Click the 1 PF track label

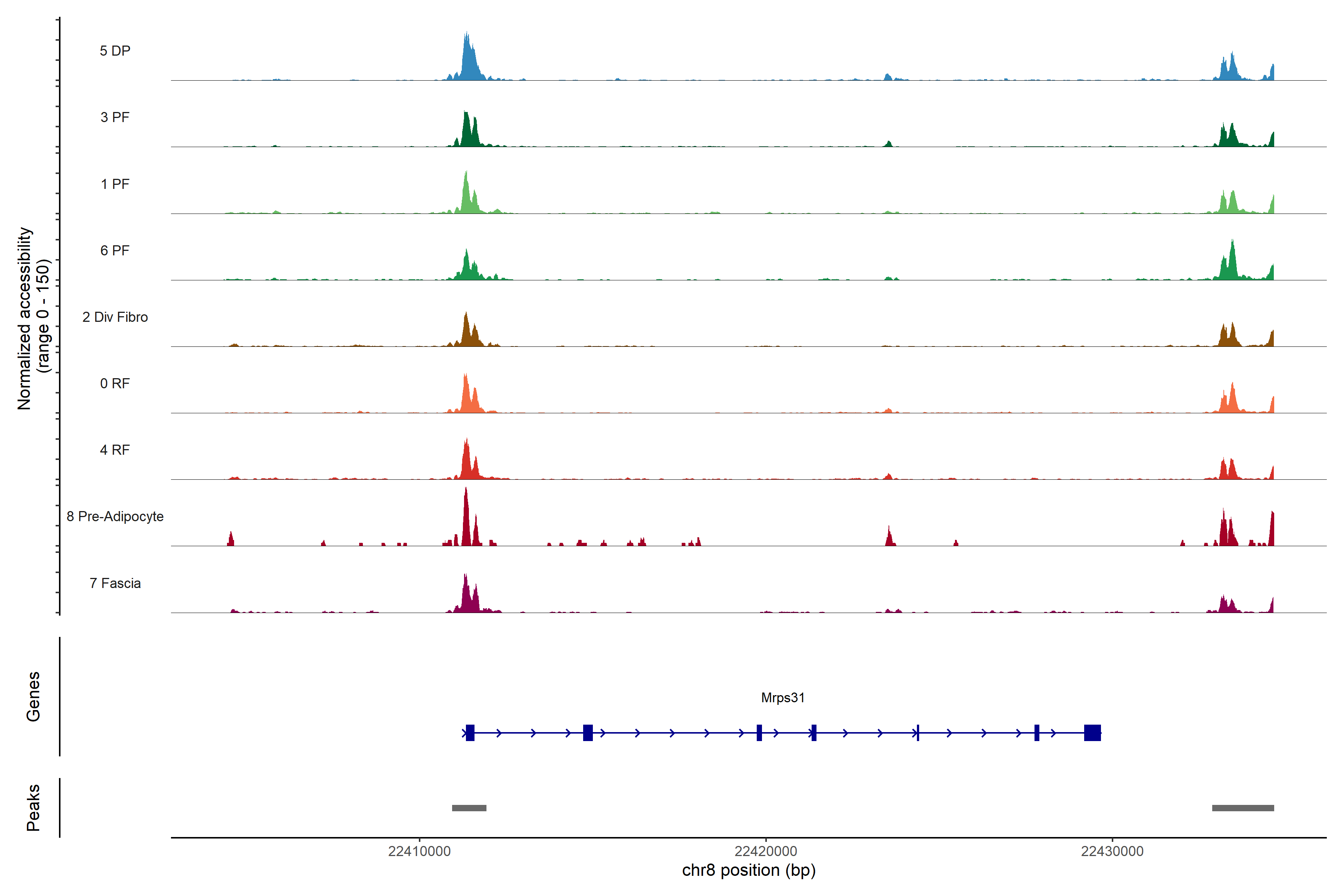pyautogui.click(x=115, y=184)
